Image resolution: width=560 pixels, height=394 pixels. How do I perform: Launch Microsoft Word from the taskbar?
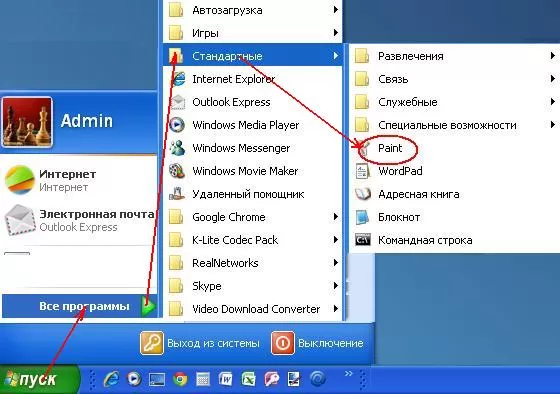(226, 379)
